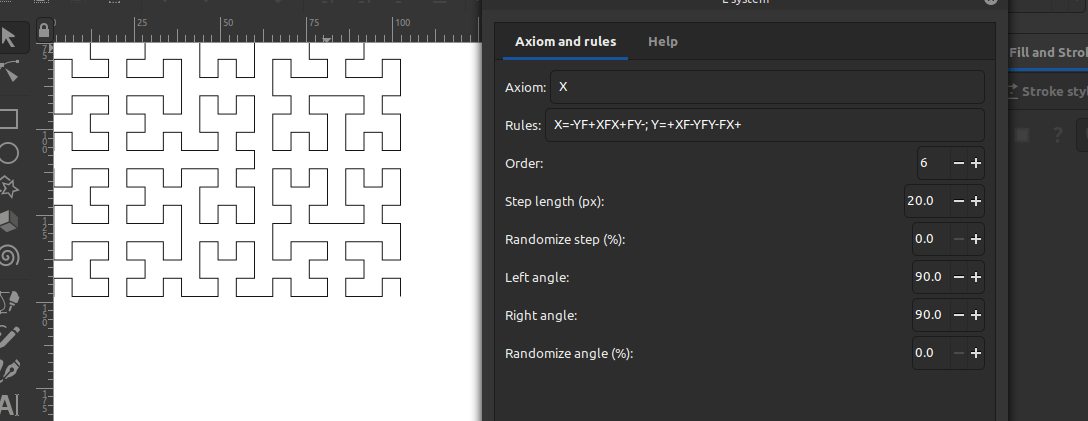Select the 3D Box tool
Viewport: 1088px width, 421px height.
click(8, 222)
